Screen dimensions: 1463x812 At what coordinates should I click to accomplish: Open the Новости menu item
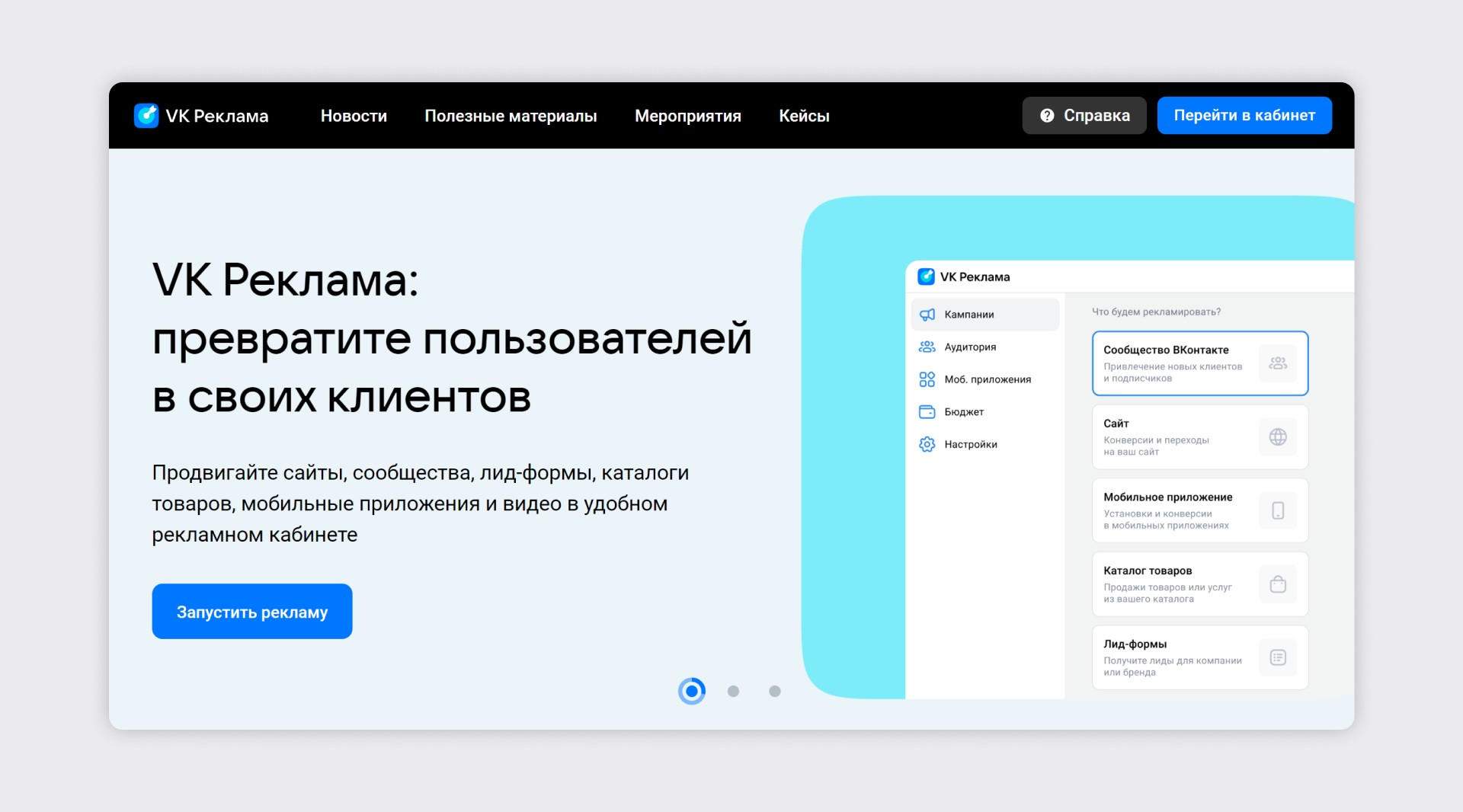pyautogui.click(x=354, y=116)
